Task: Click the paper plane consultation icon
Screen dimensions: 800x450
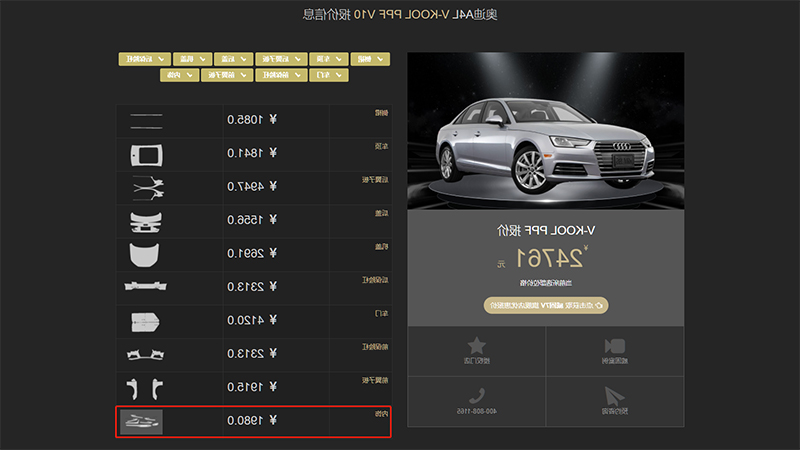Action: click(614, 396)
